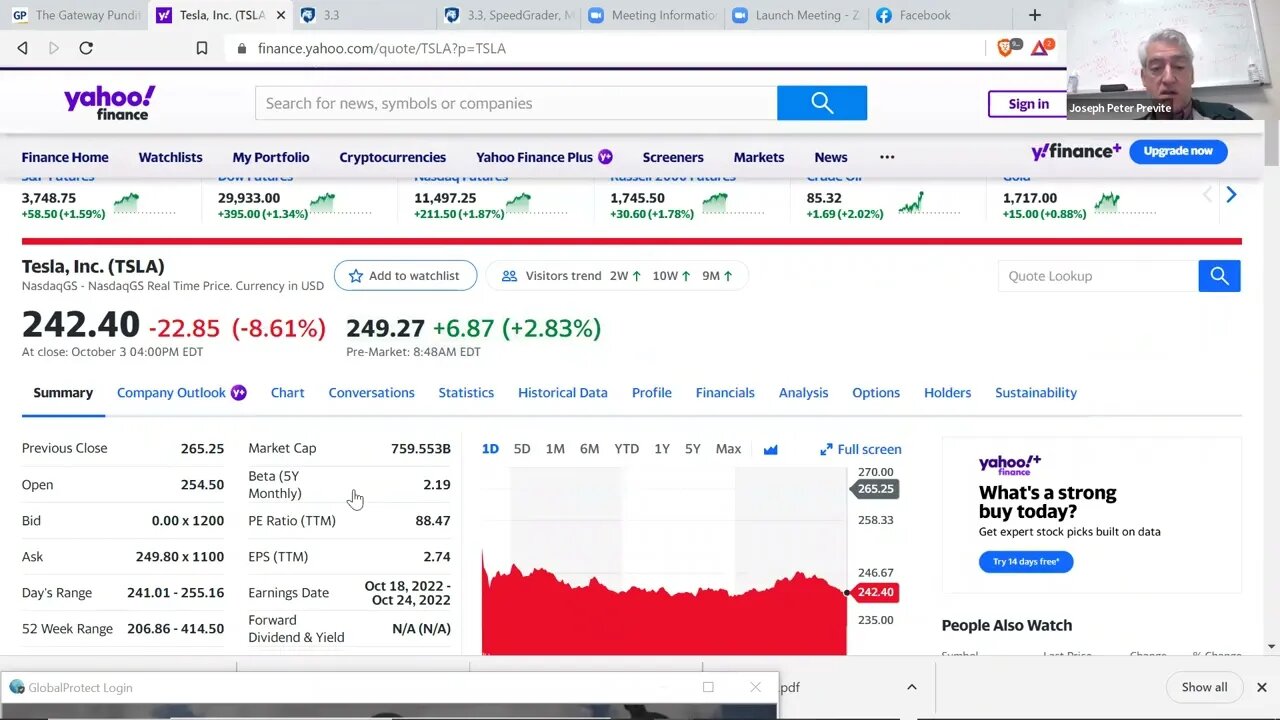The image size is (1280, 720).
Task: Open the Watchlists menu
Action: (x=170, y=157)
